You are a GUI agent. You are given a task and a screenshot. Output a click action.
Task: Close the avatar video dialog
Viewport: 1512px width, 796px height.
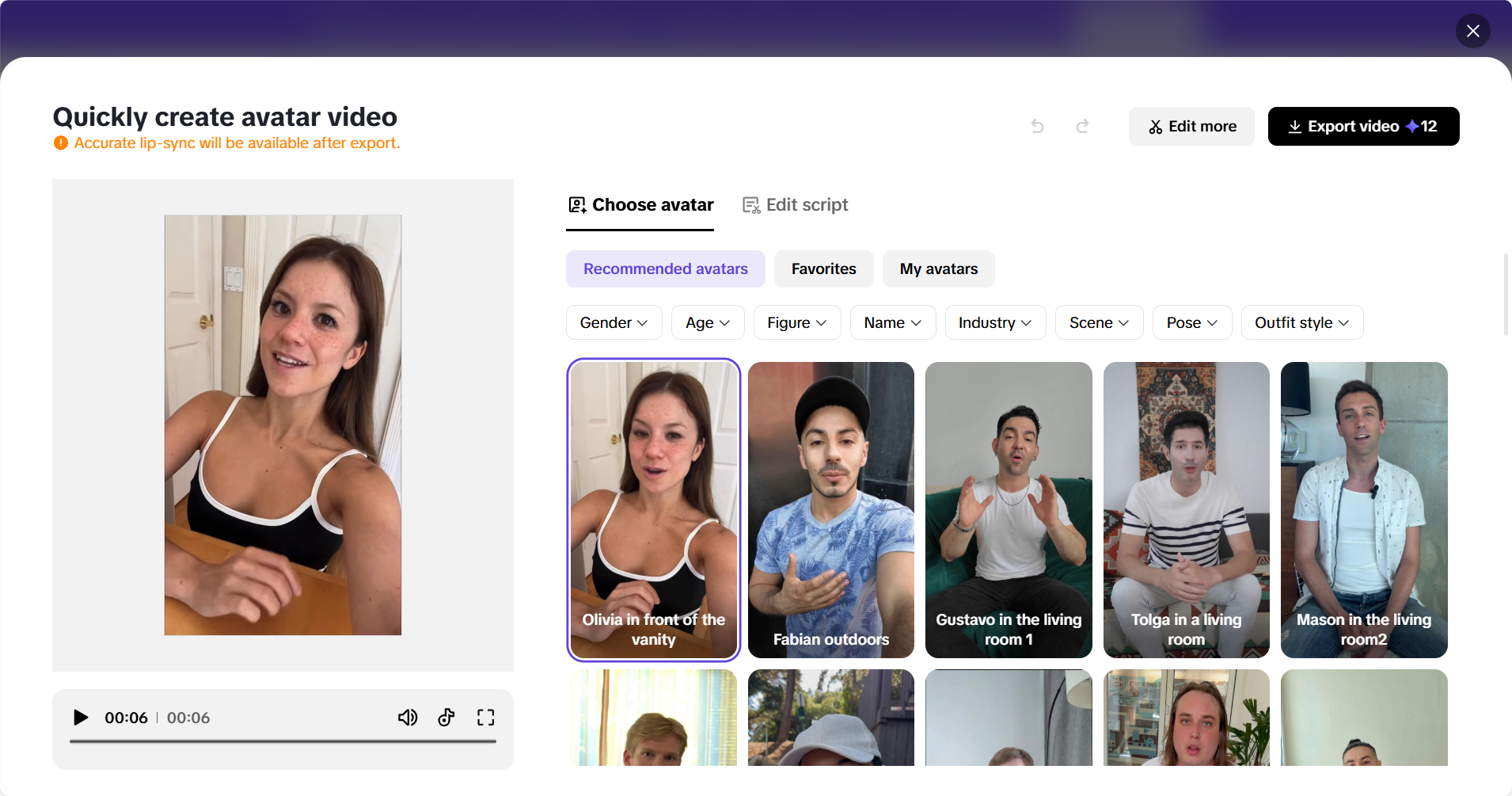coord(1472,31)
